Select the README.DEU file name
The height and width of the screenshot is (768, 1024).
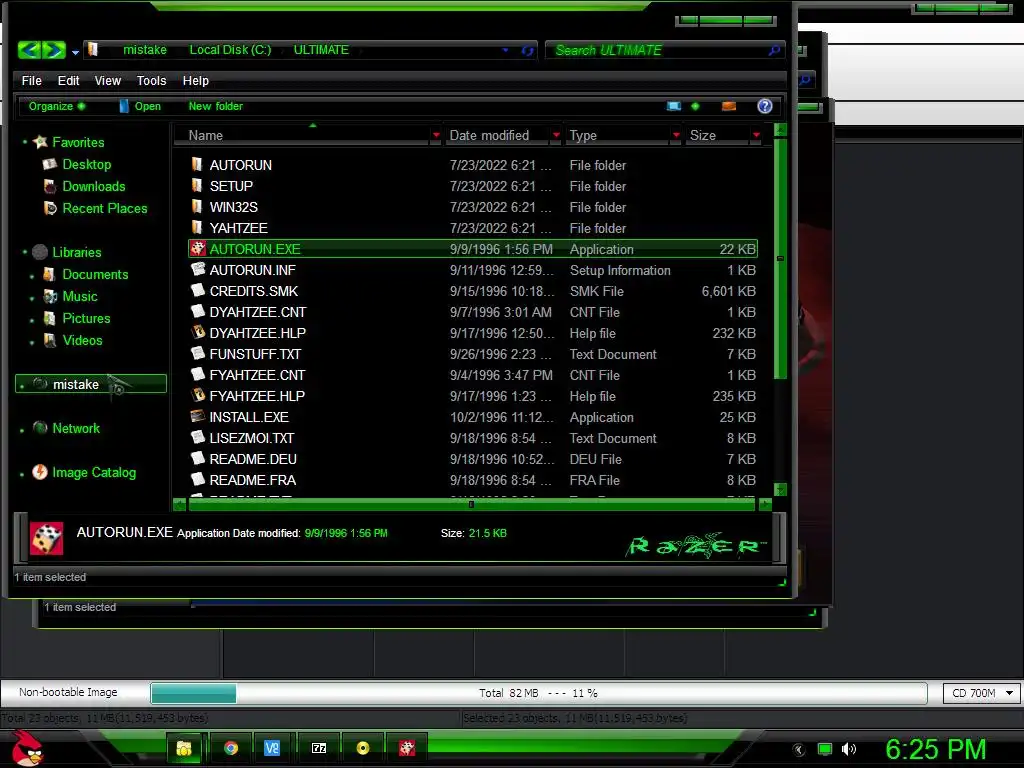[253, 459]
